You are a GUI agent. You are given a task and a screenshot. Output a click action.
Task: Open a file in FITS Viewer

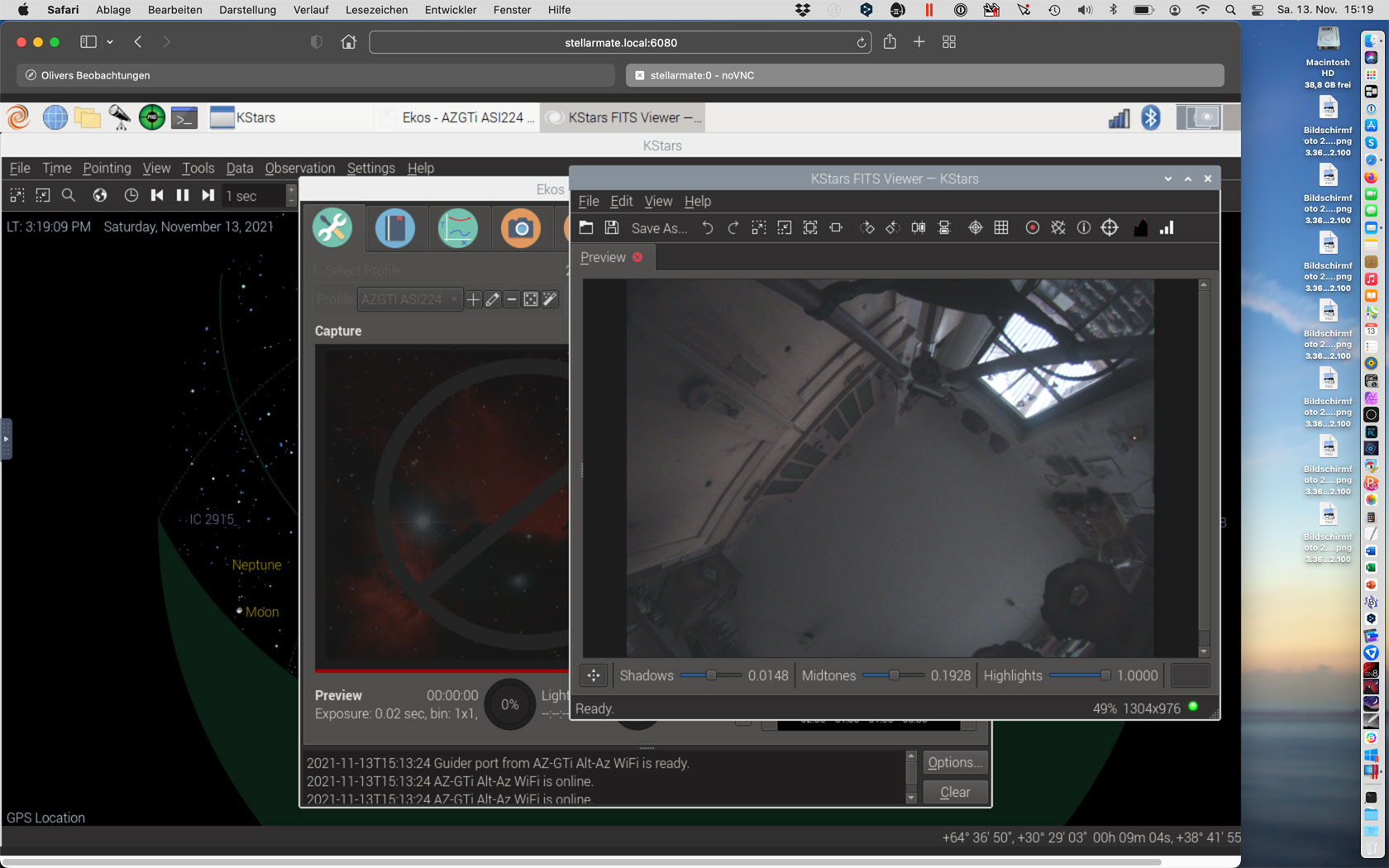(586, 227)
